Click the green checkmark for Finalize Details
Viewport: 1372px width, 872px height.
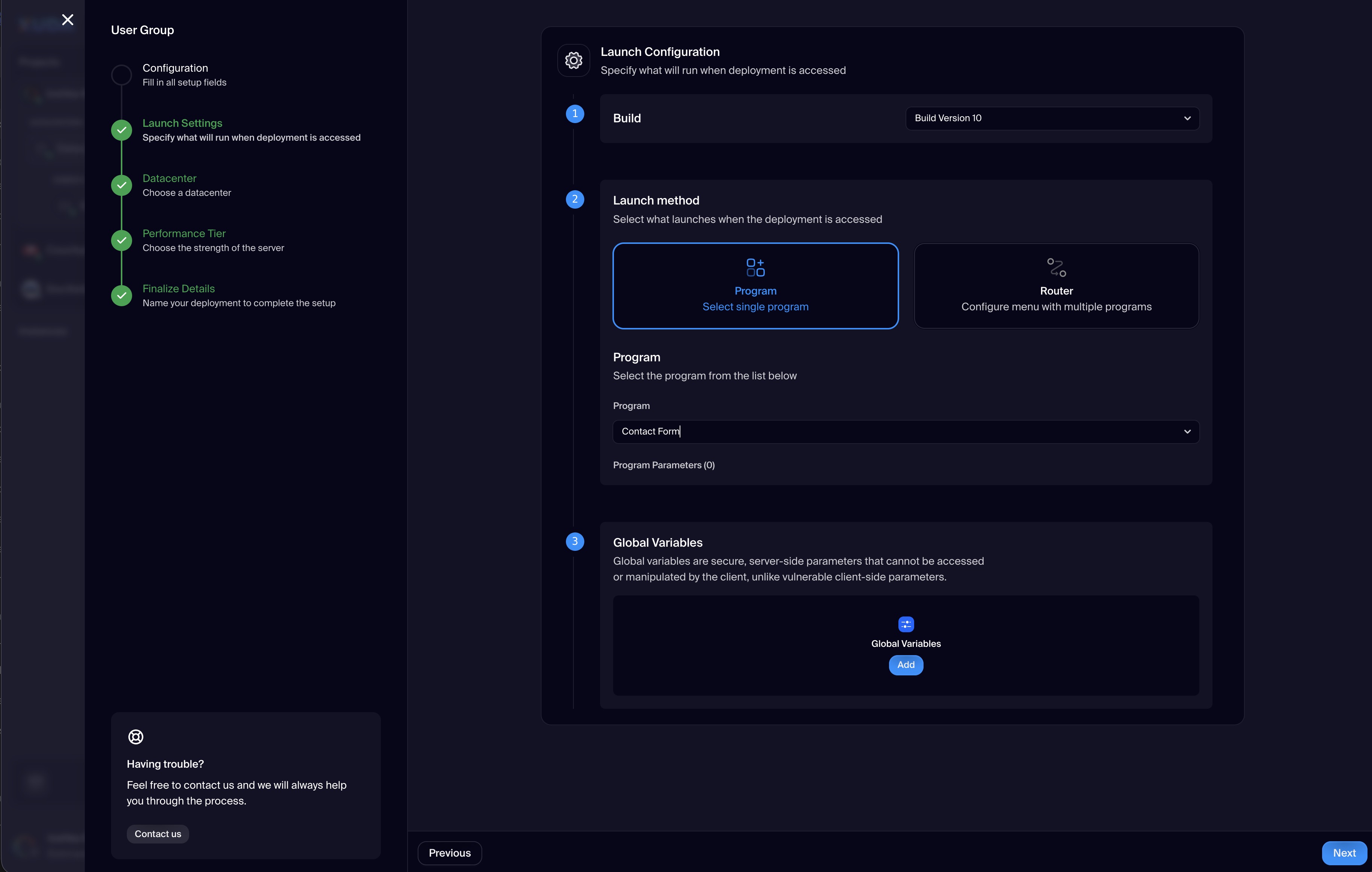121,296
